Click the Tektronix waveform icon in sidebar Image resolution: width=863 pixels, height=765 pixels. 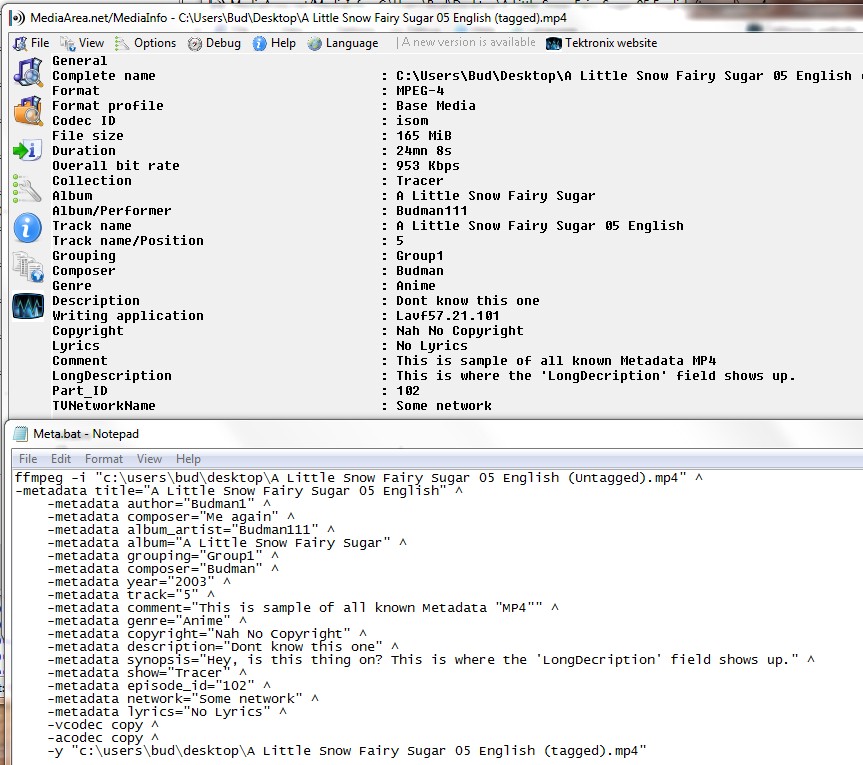[28, 305]
